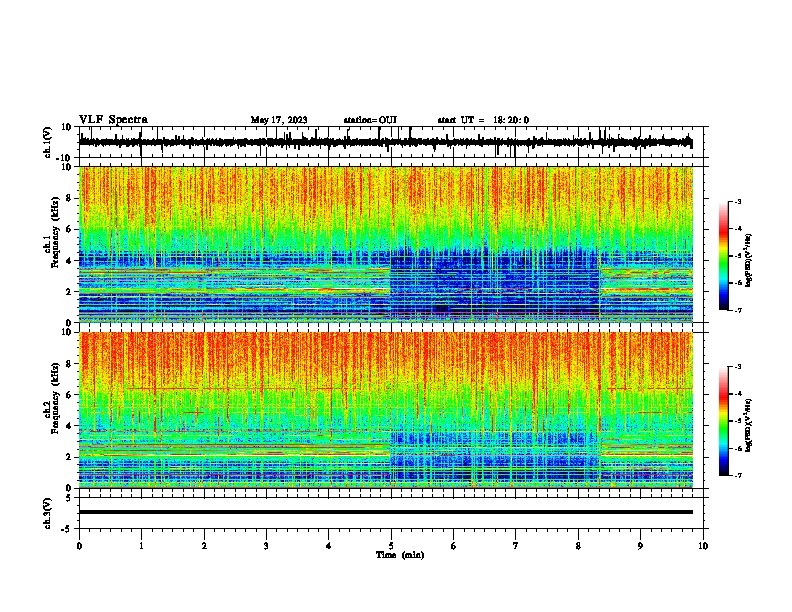Click time axis tick label '9'
792x612 pixels.
(640, 546)
